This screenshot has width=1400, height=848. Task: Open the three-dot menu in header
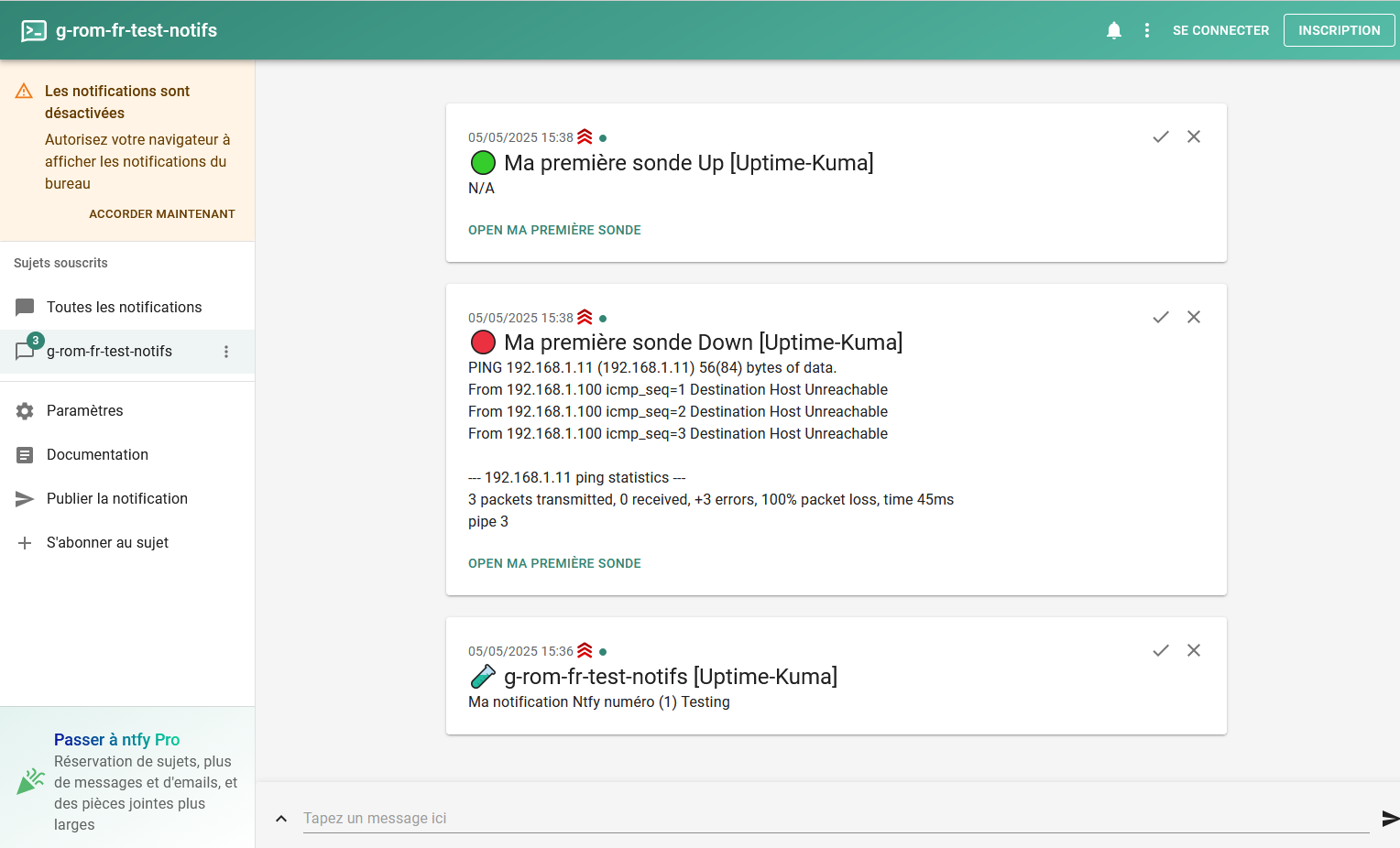[x=1147, y=30]
